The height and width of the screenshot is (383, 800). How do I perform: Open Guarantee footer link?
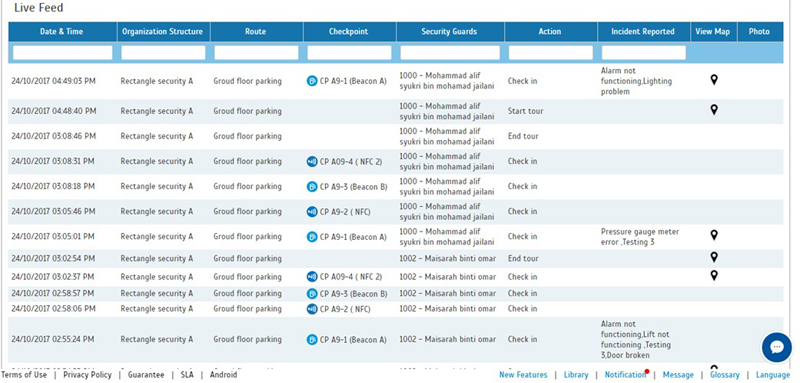[146, 375]
